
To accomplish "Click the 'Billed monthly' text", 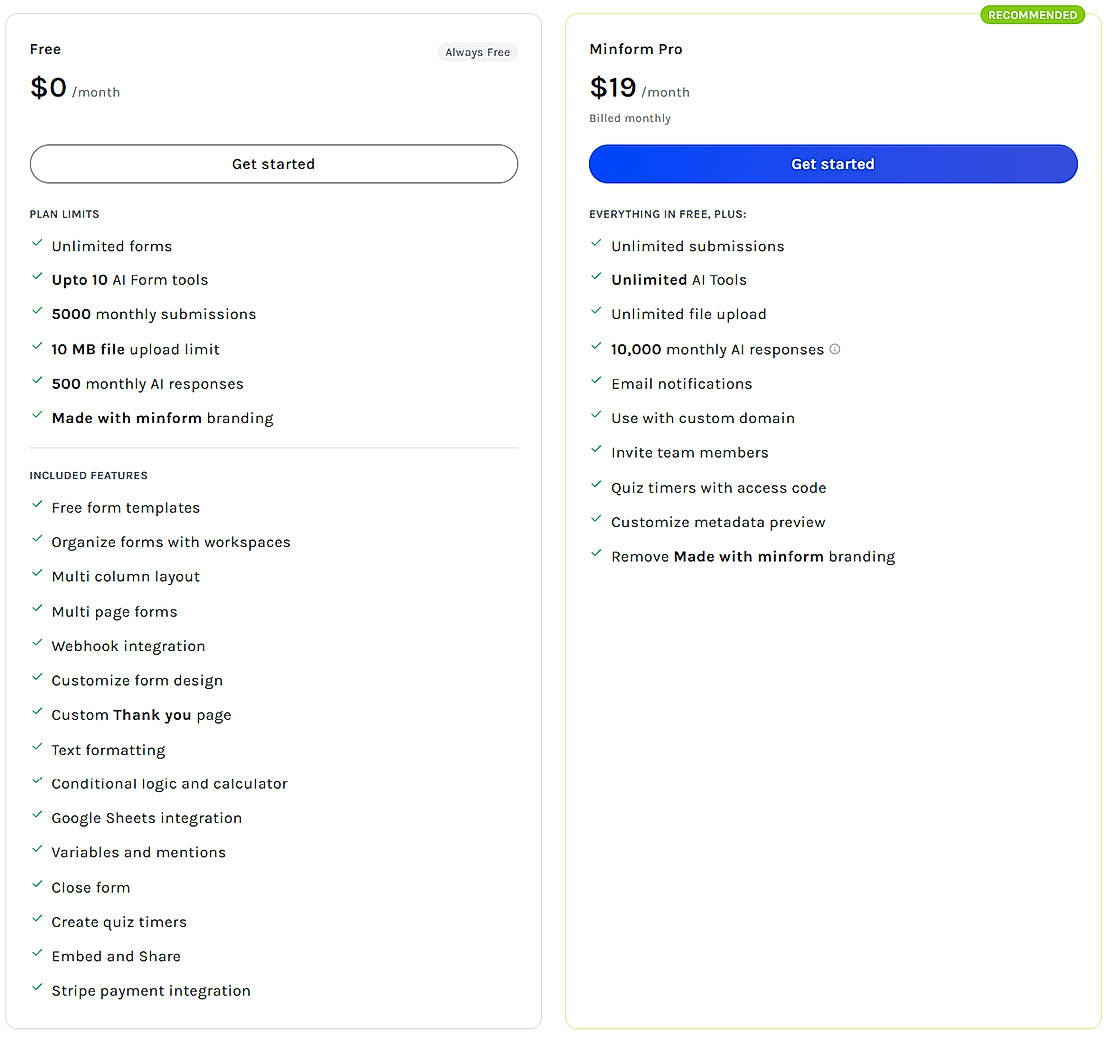I will [x=630, y=119].
